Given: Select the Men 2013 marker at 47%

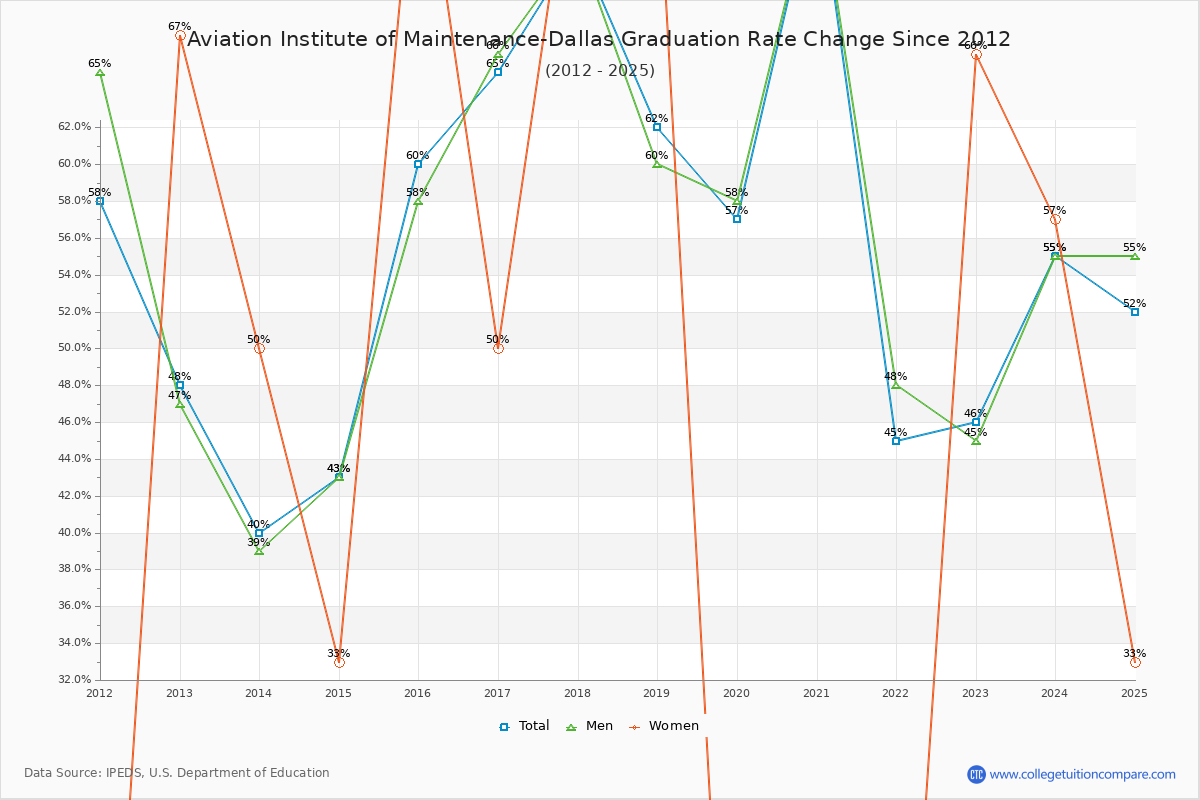Looking at the screenshot, I should click(x=180, y=404).
